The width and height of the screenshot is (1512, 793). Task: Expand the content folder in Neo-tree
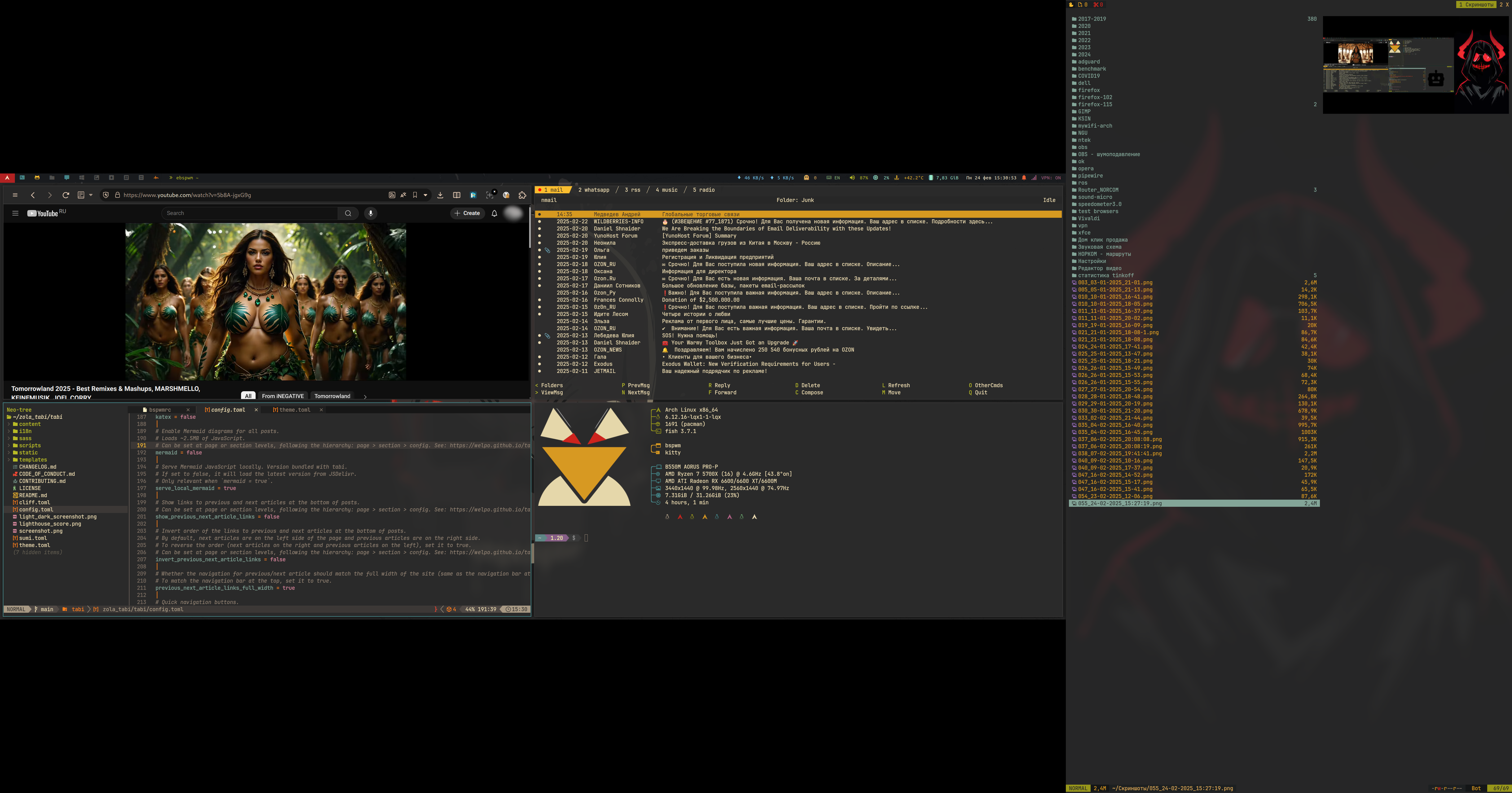tap(29, 424)
